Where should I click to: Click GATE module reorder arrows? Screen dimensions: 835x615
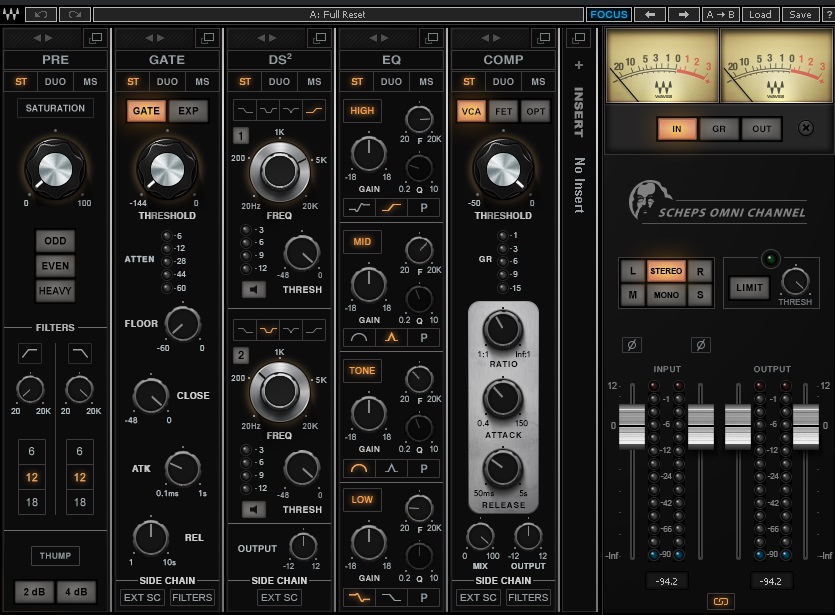(x=154, y=38)
